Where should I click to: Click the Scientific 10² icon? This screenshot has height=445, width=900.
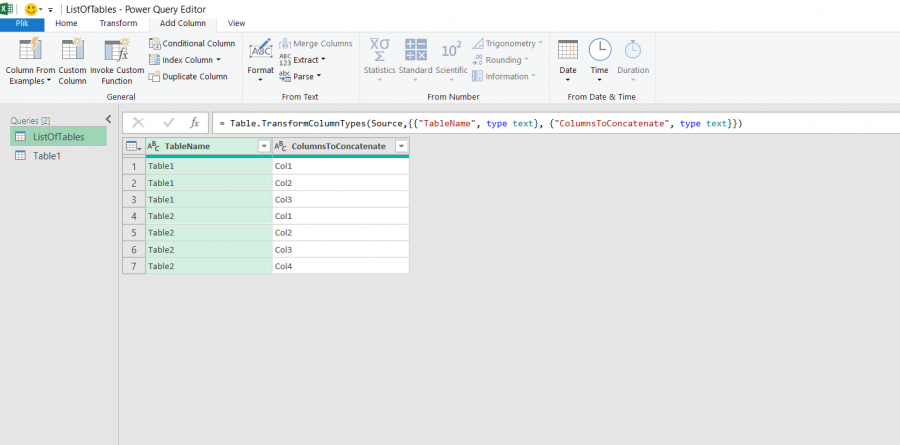click(x=451, y=50)
